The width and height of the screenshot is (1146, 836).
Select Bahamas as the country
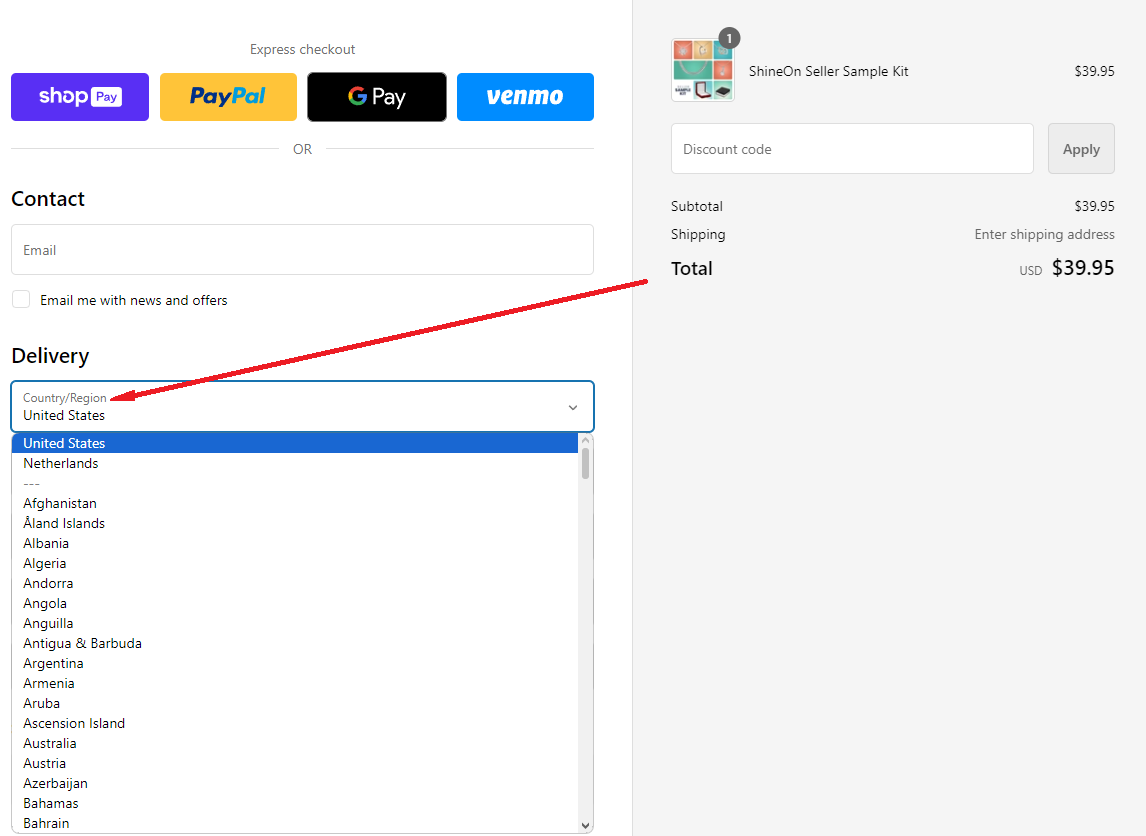tap(295, 803)
